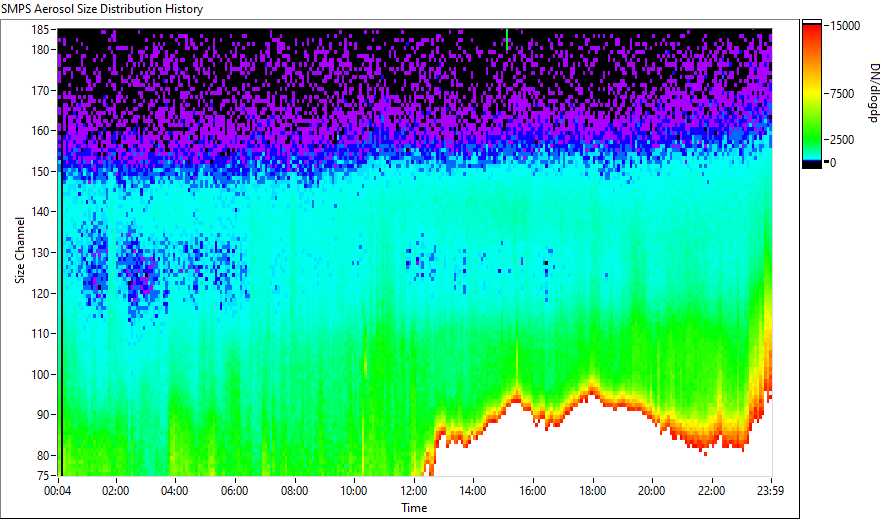This screenshot has width=884, height=519.
Task: Click the Size Channel axis label
Action: pos(20,250)
